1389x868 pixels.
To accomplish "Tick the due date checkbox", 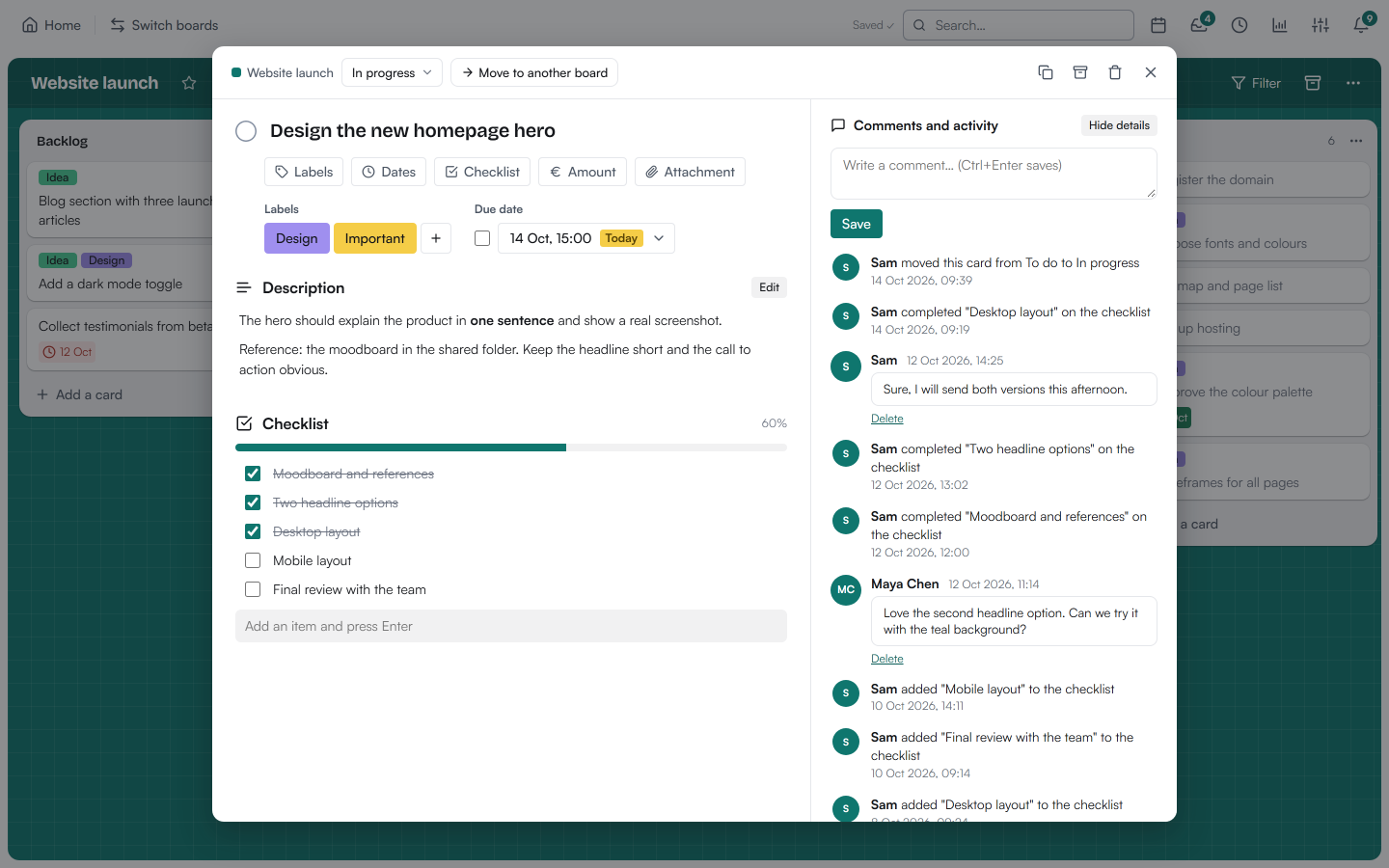I will [x=482, y=238].
